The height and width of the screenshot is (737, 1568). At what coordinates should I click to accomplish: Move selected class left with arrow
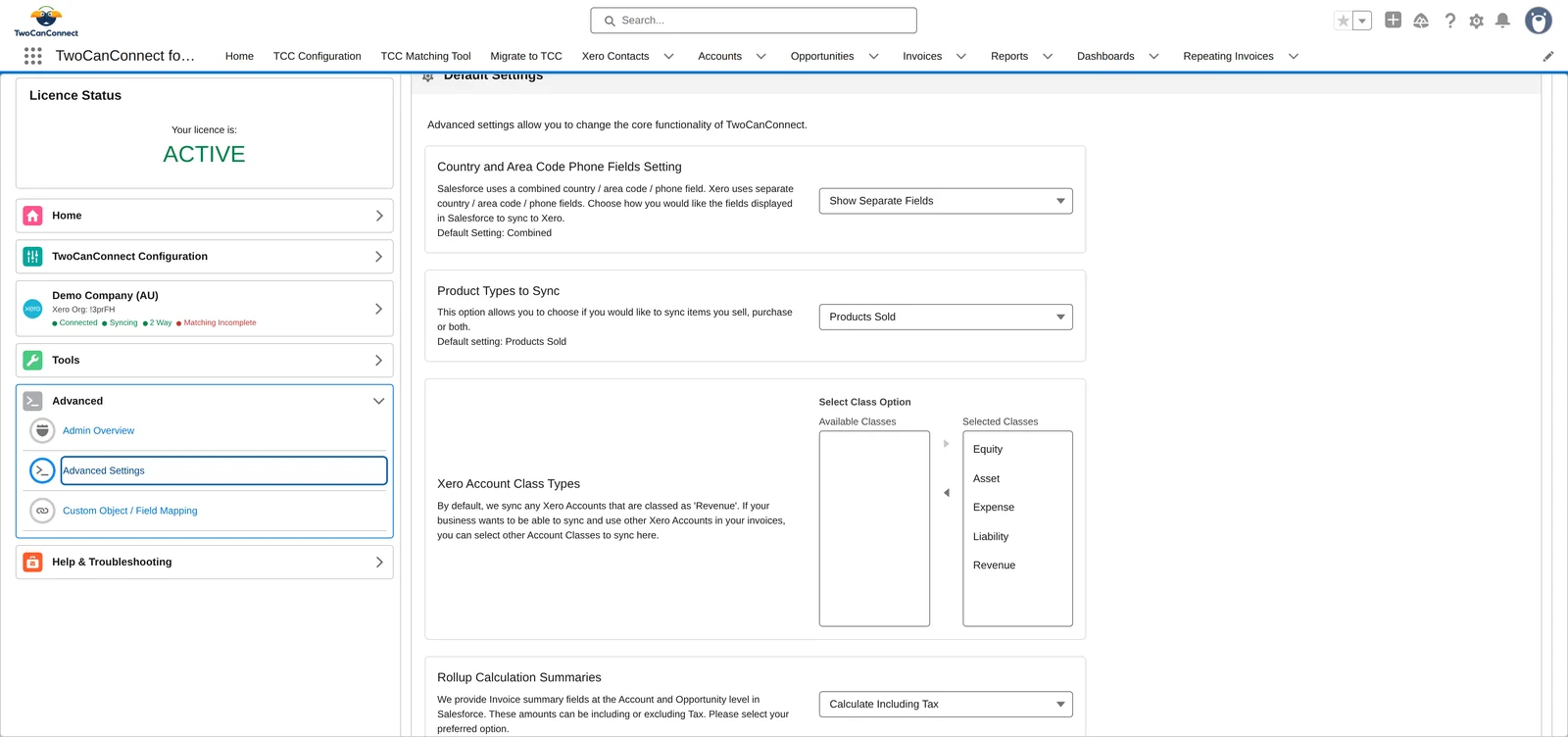946,493
